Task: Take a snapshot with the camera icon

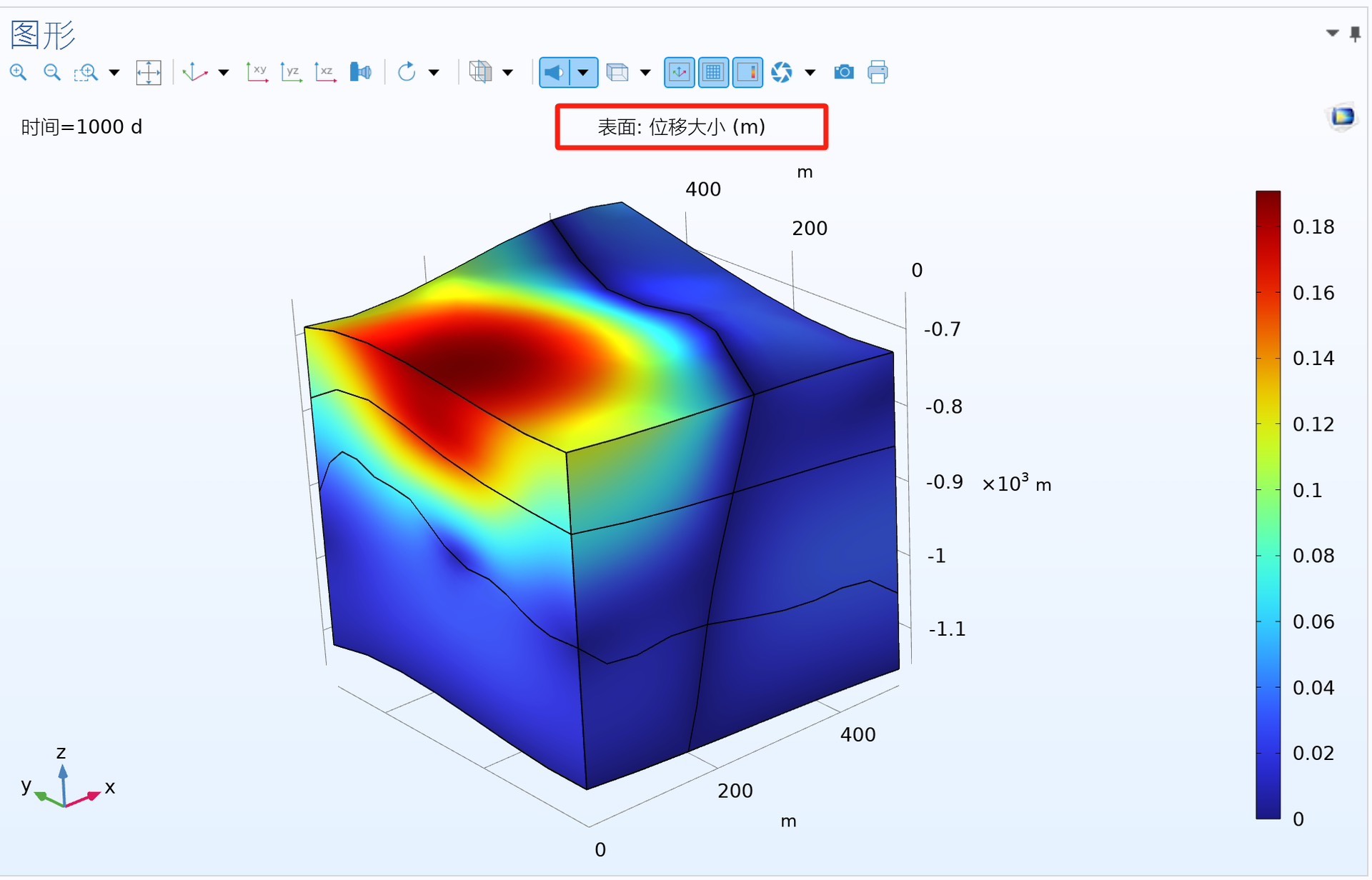Action: tap(844, 72)
